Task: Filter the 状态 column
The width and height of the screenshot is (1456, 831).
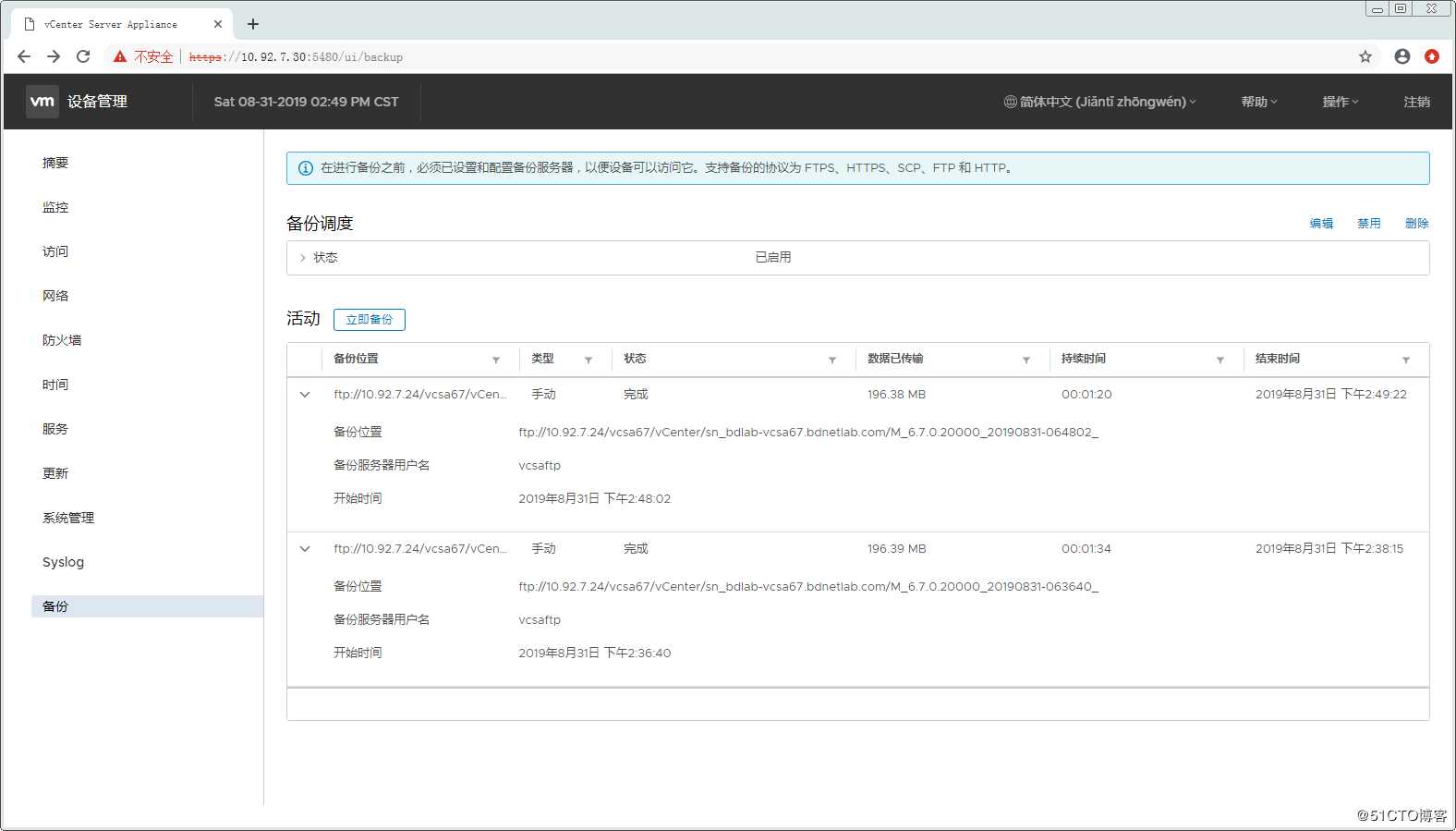Action: (x=832, y=360)
